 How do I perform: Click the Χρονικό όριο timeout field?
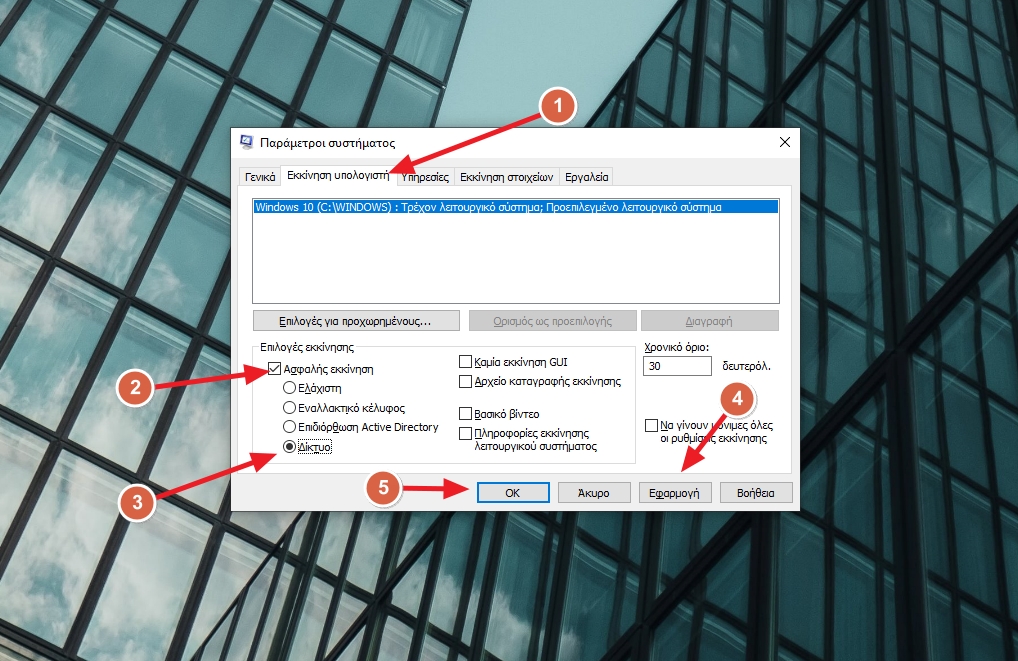coord(677,365)
